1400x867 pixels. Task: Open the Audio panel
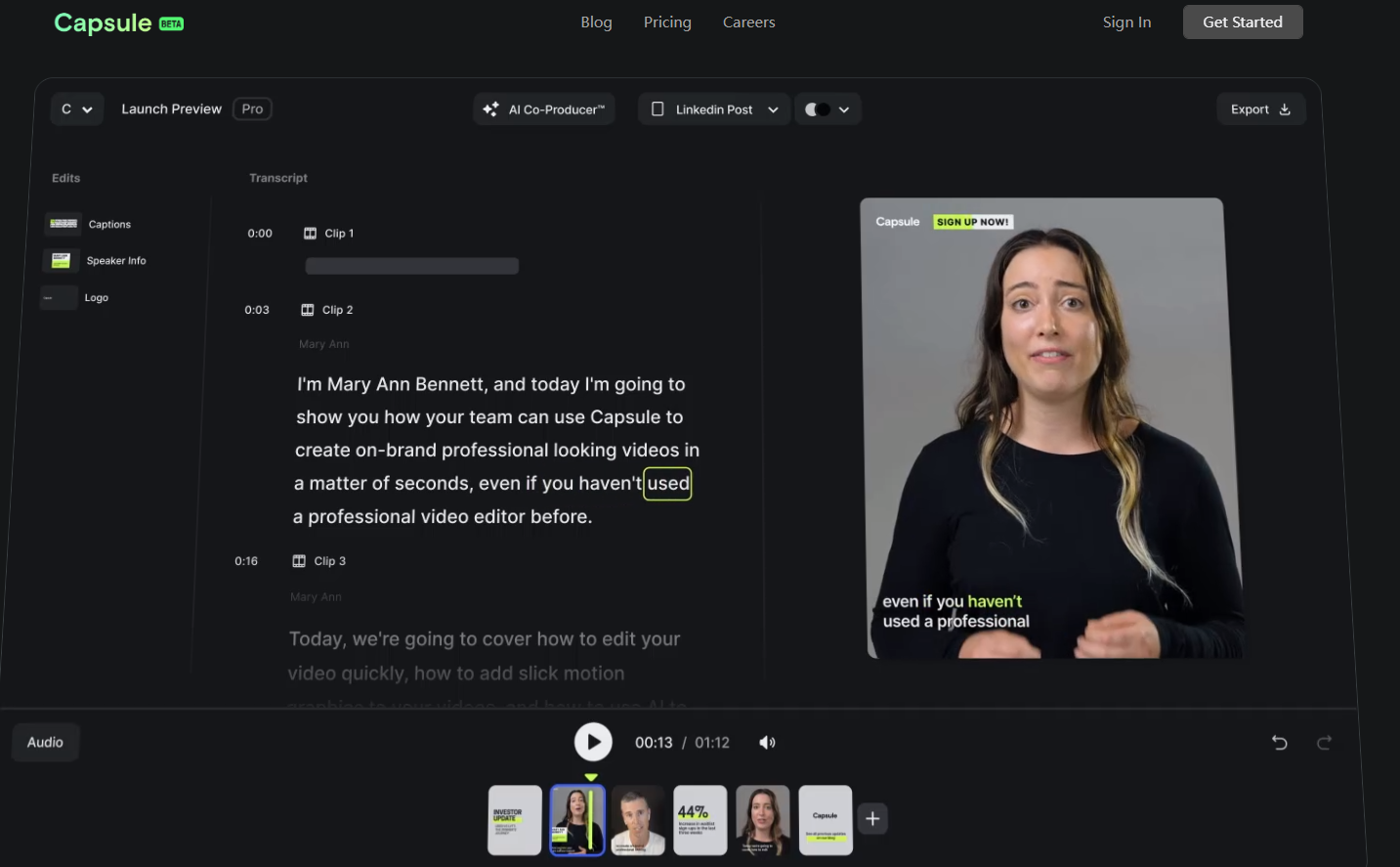pyautogui.click(x=45, y=743)
